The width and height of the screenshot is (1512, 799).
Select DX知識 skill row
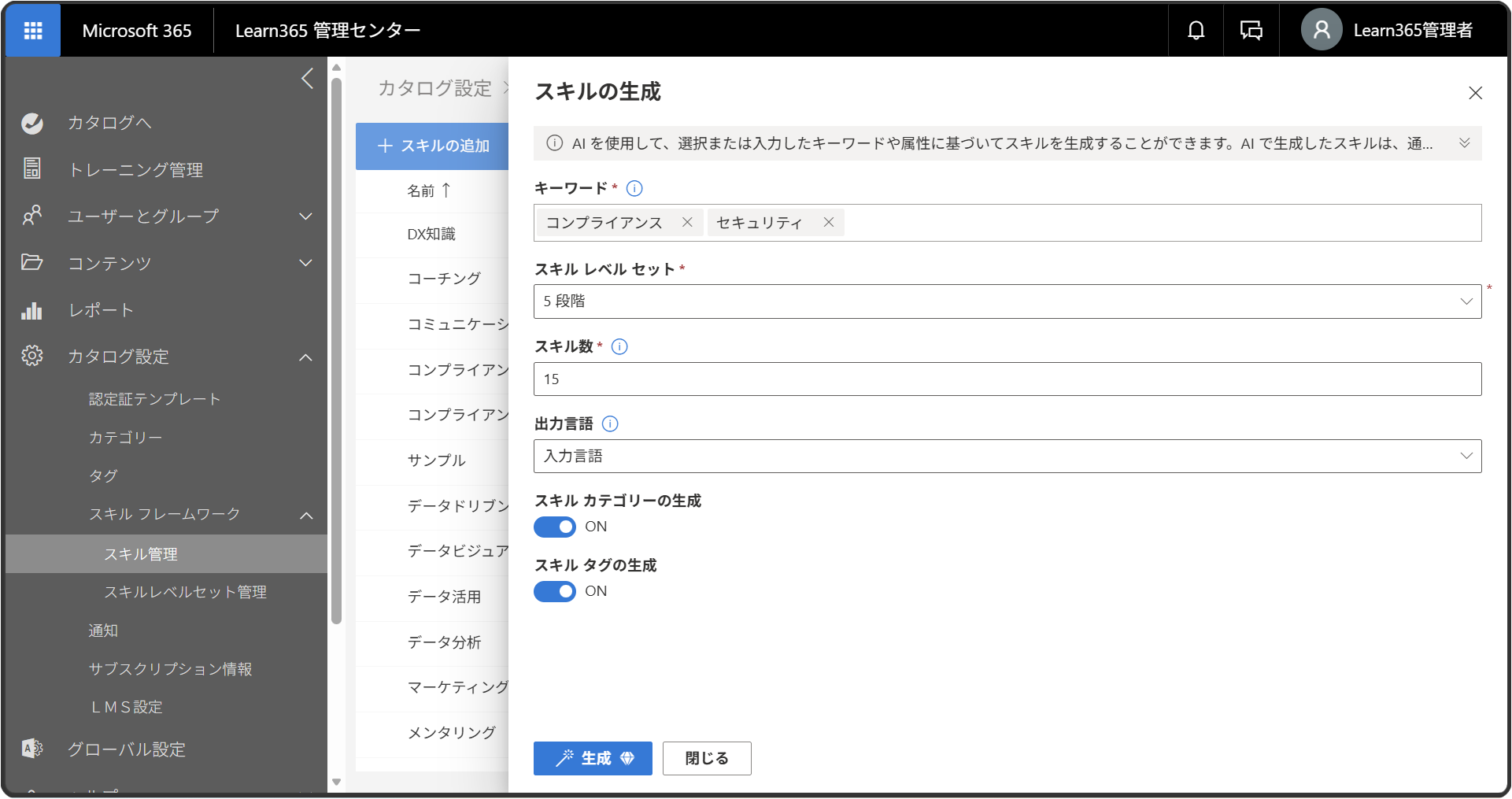click(431, 234)
